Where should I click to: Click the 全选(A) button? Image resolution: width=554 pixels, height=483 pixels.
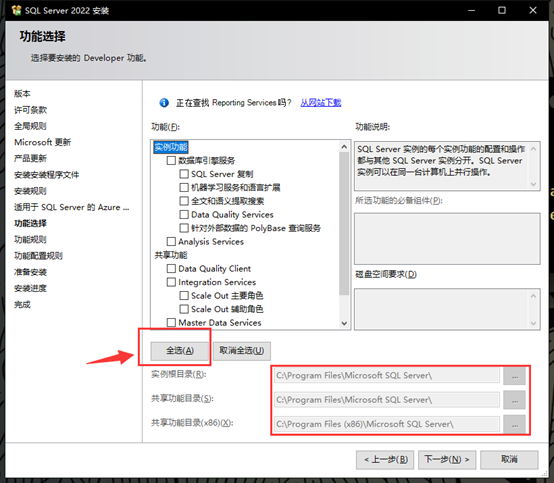180,351
